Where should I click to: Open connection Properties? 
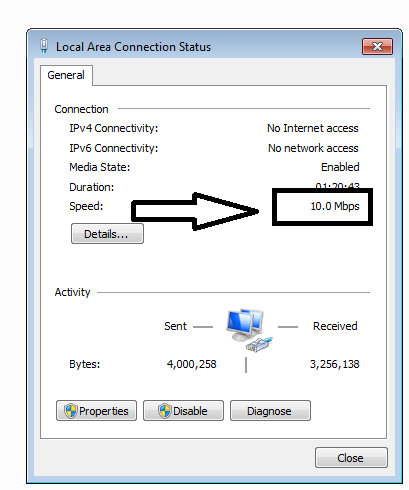coord(96,411)
